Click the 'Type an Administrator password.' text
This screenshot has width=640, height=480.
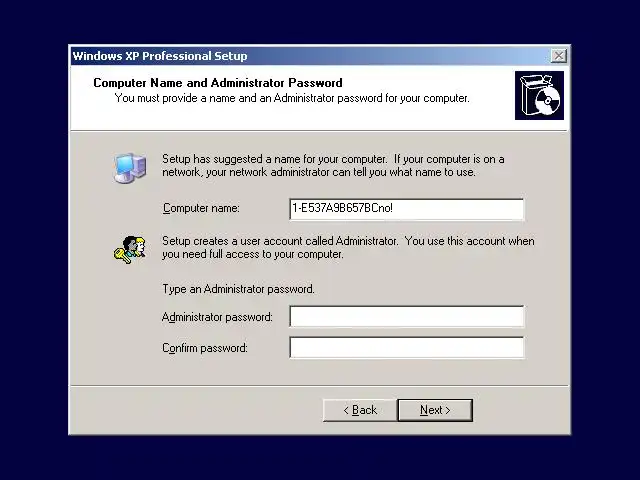(238, 289)
